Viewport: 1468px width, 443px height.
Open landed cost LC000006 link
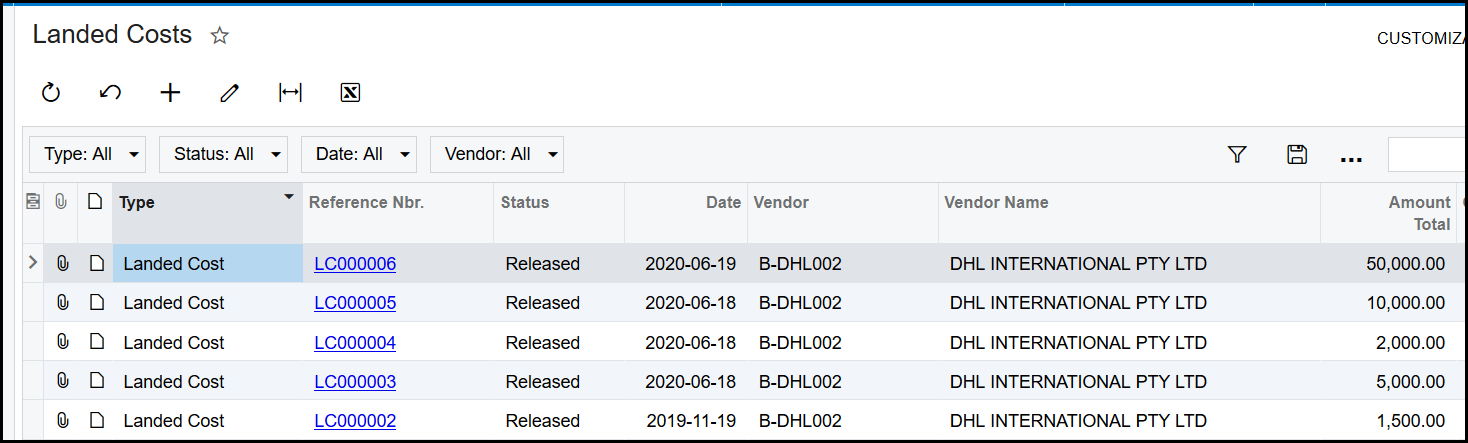pyautogui.click(x=355, y=264)
